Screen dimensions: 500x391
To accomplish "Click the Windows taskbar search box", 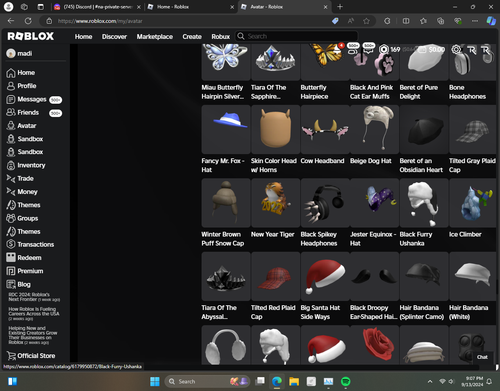I will tap(207, 381).
